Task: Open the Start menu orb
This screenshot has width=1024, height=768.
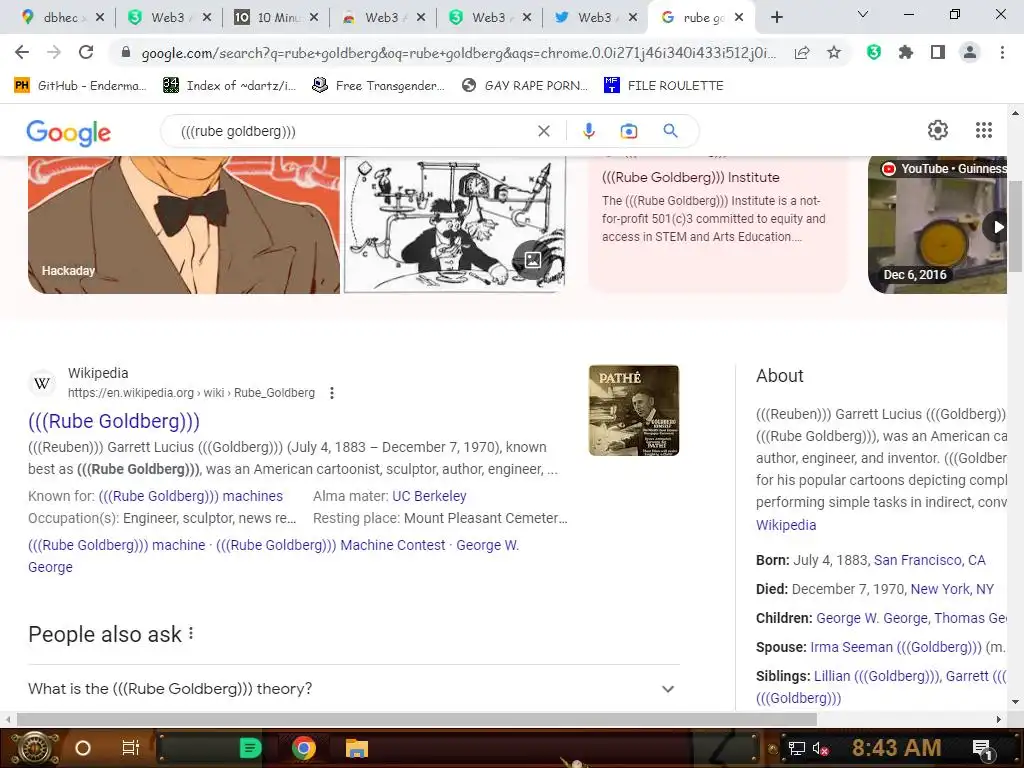Action: pos(35,748)
